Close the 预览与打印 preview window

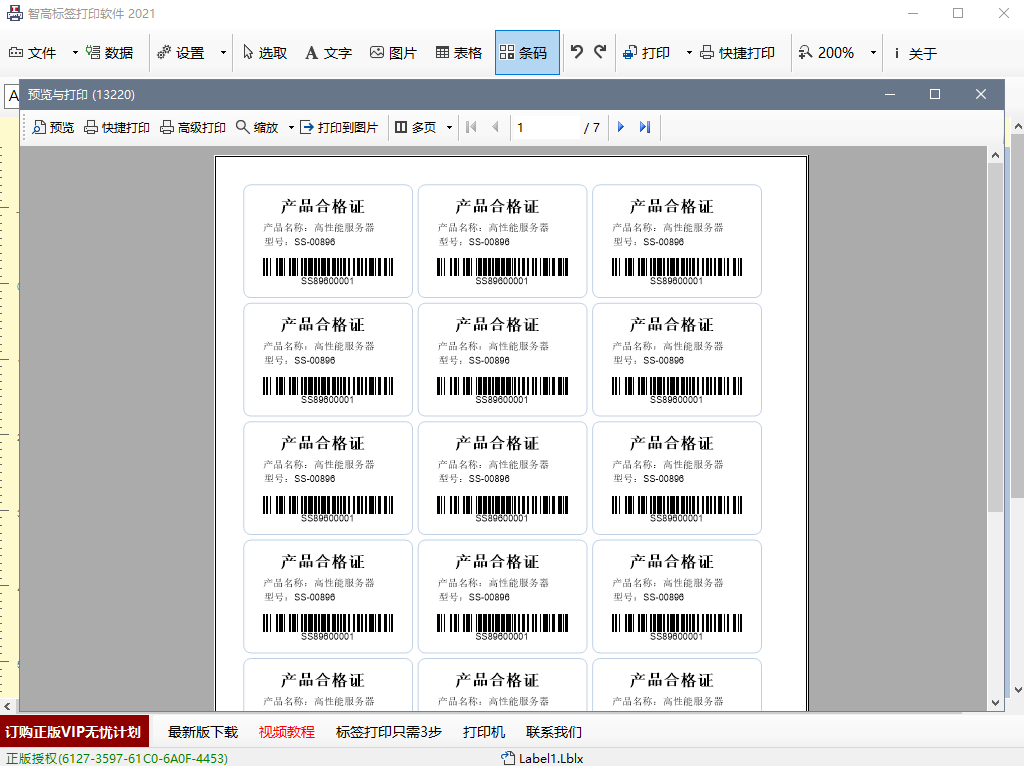(980, 94)
